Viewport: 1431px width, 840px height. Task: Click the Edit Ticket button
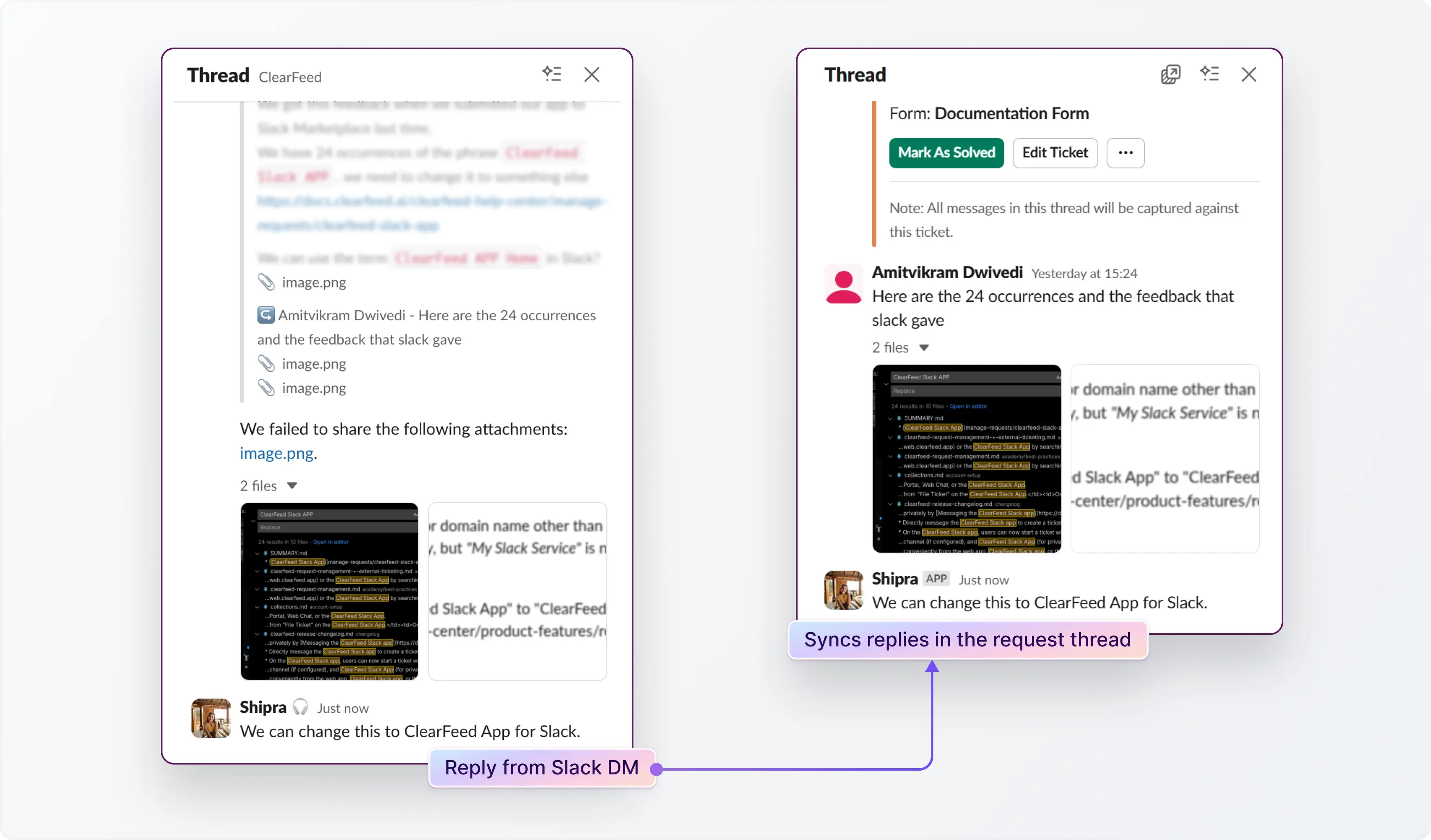[x=1055, y=153]
